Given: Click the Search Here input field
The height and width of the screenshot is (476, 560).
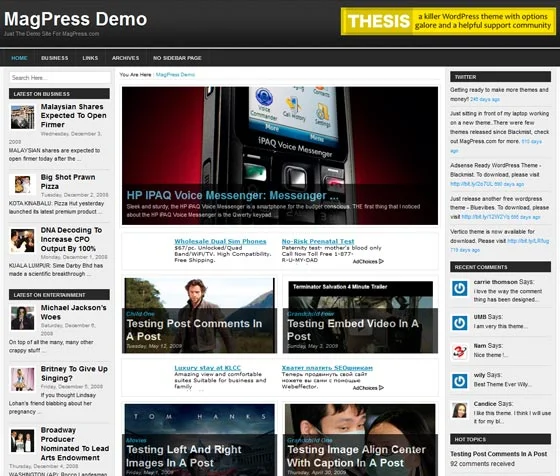Looking at the screenshot, I should point(60,77).
